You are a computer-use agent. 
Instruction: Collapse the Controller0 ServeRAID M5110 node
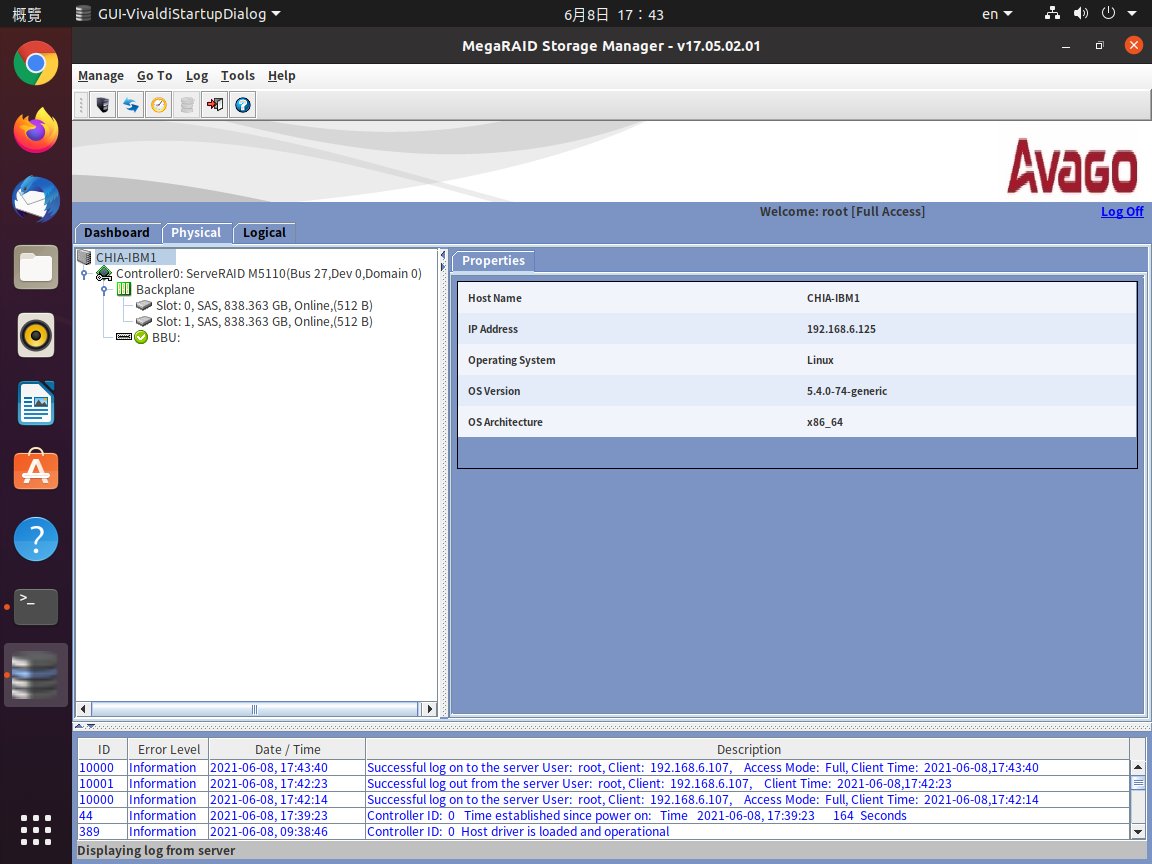pyautogui.click(x=85, y=274)
